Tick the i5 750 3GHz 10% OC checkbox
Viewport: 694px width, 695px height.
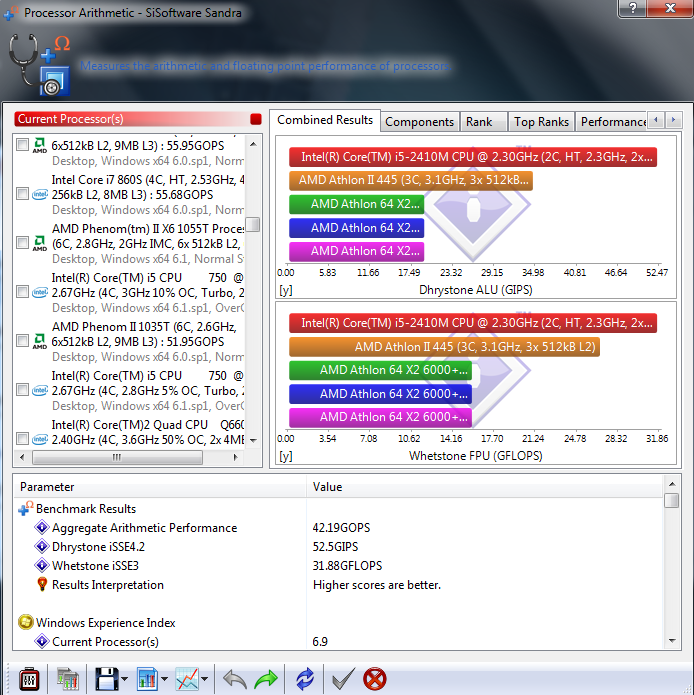22,292
